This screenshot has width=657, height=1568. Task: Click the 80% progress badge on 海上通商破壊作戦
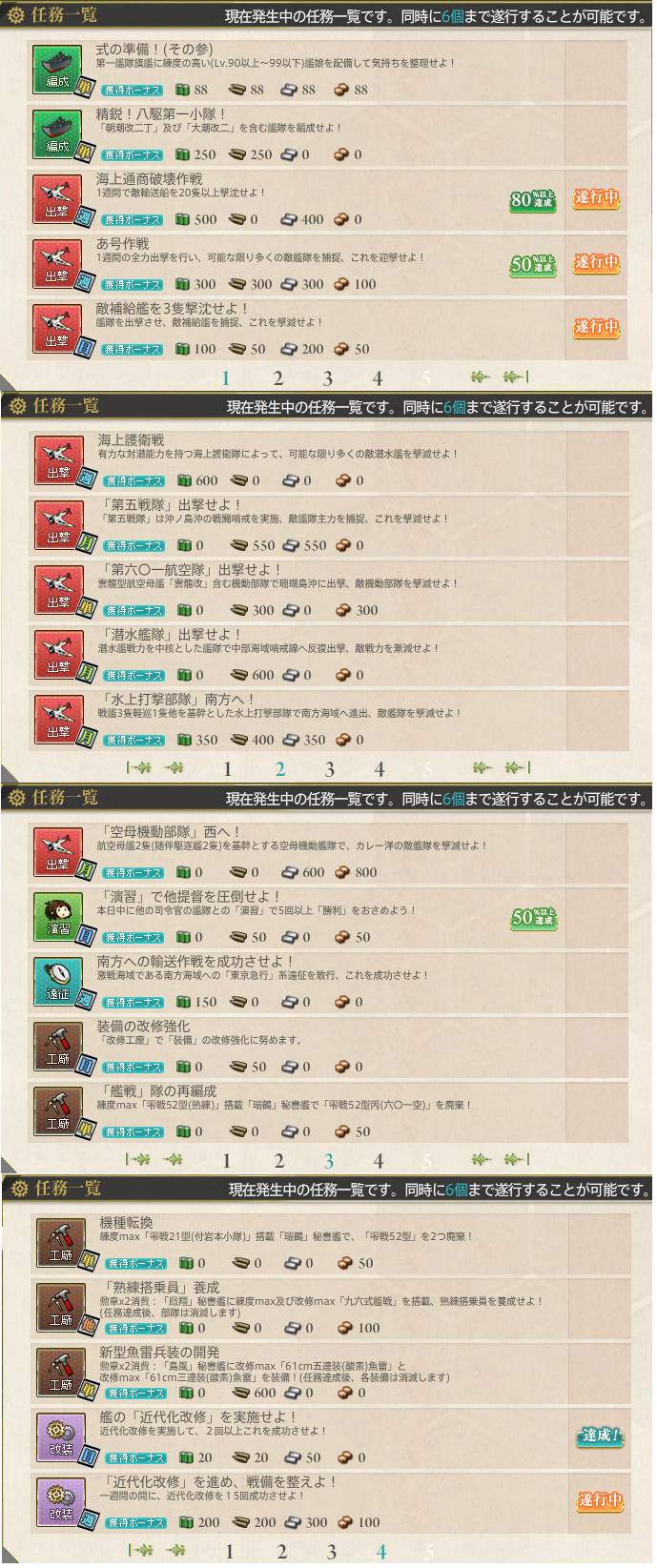point(533,200)
